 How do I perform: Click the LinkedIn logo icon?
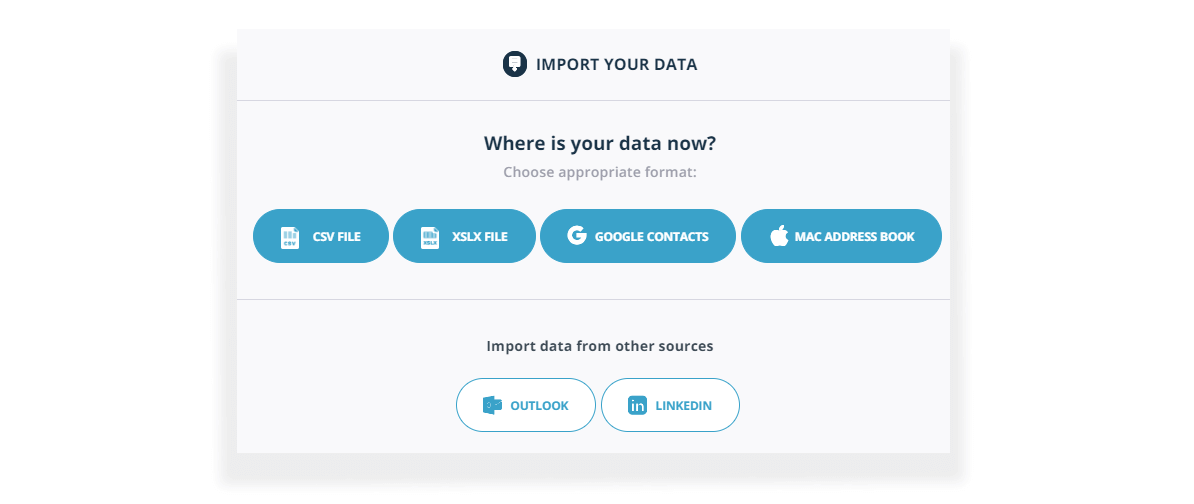click(x=637, y=406)
